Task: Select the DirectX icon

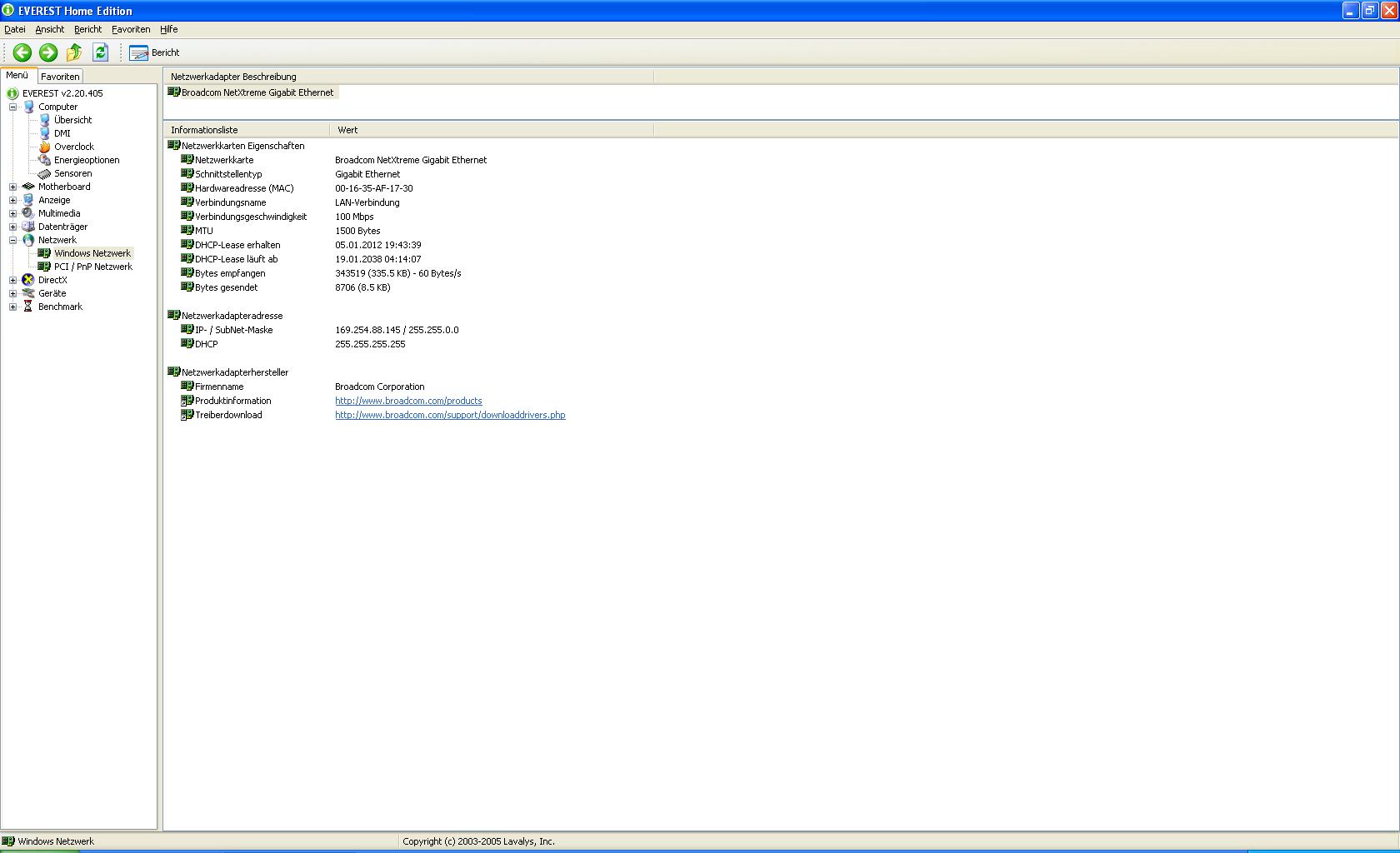Action: click(x=28, y=280)
